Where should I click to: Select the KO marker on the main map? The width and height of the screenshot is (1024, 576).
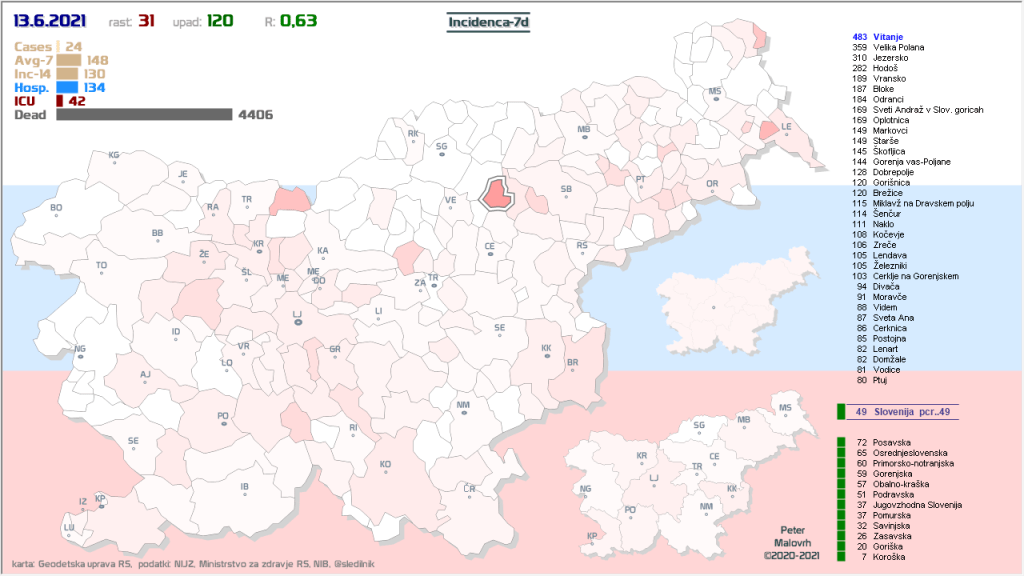coord(385,465)
